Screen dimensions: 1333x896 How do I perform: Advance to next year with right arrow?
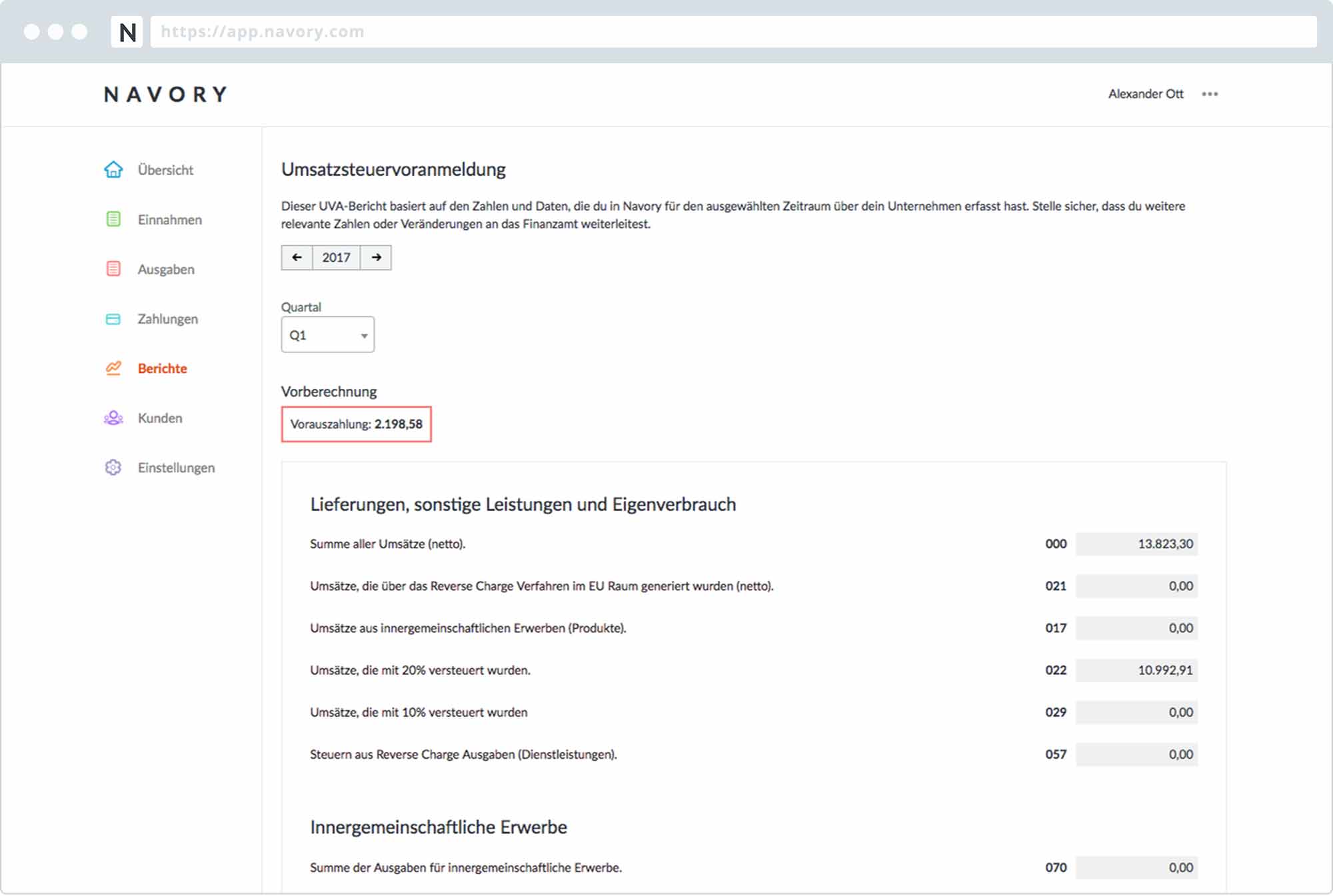(376, 257)
